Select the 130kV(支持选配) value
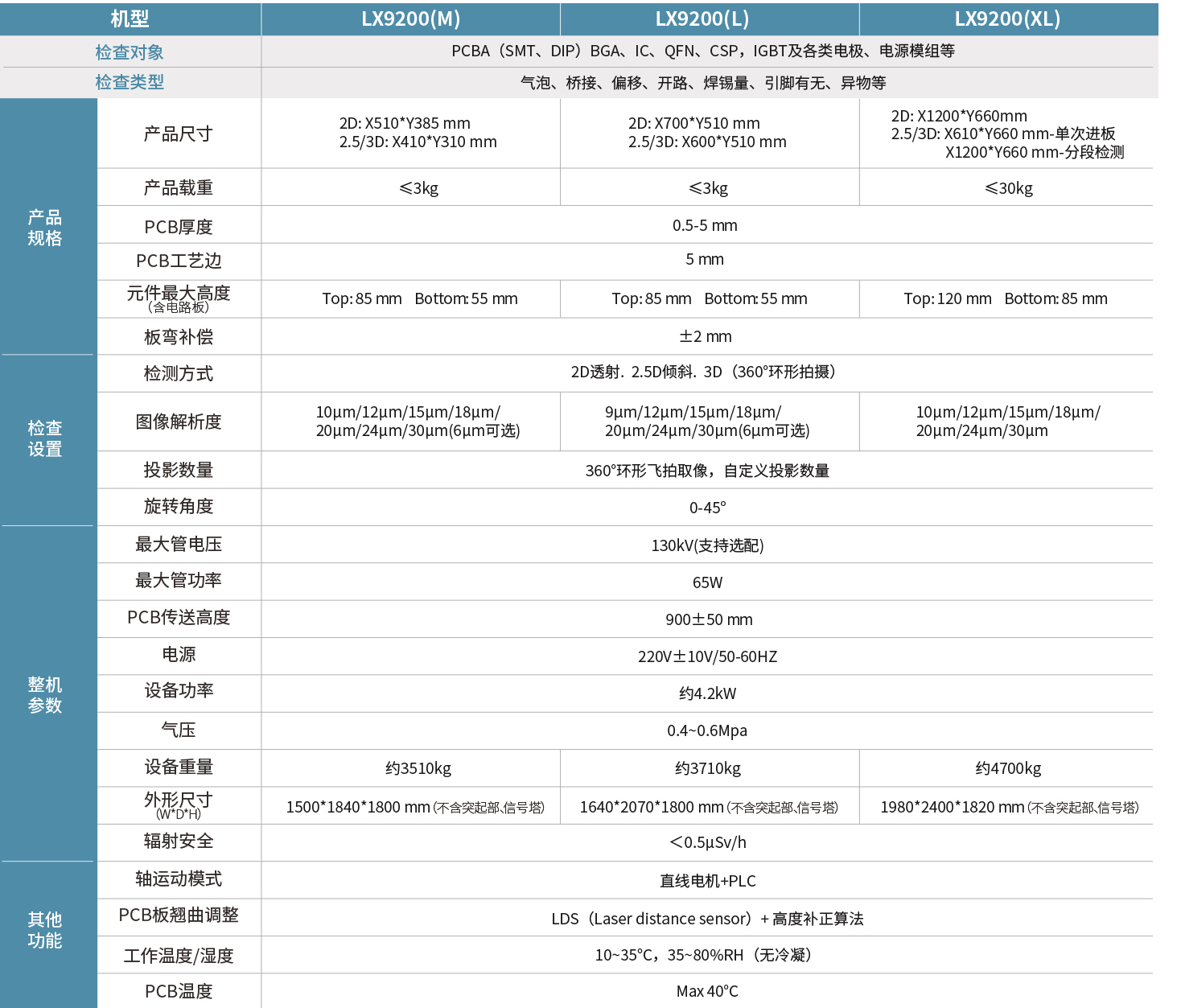The height and width of the screenshot is (1008, 1181). (x=708, y=545)
